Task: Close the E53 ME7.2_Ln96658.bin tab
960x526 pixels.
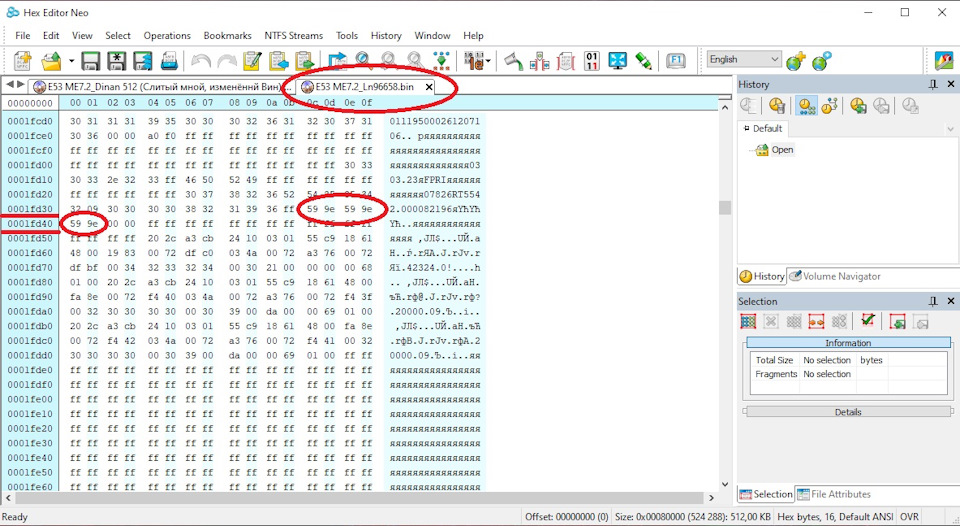Action: point(429,87)
